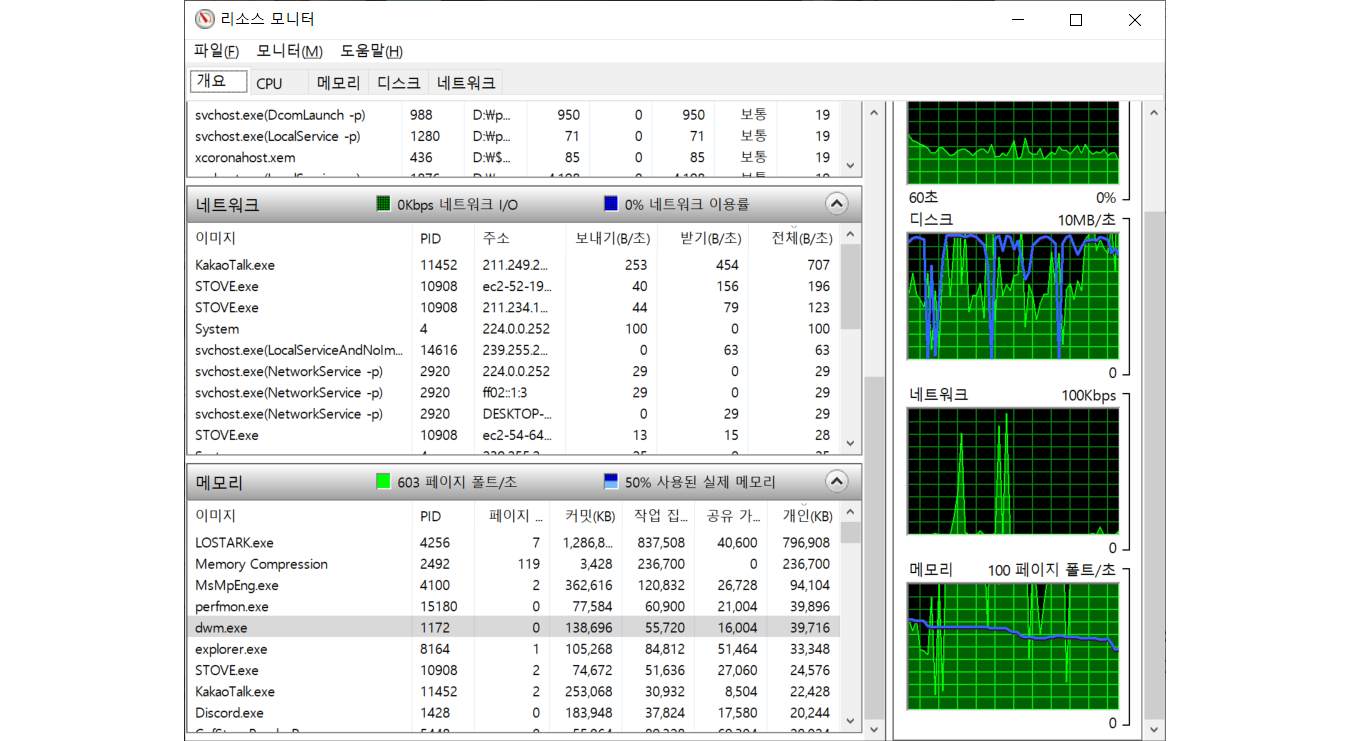The width and height of the screenshot is (1350, 741).
Task: Select MsMpEng.exe in the memory list
Action: click(x=513, y=585)
